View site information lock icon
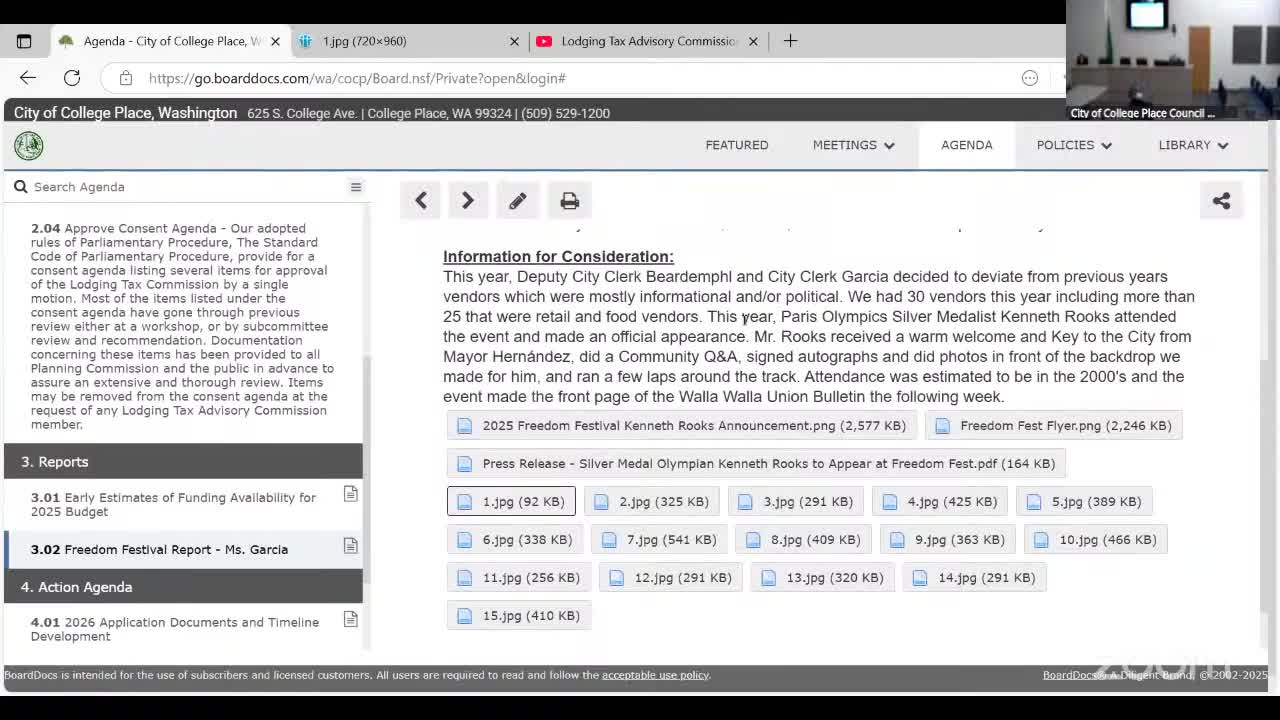Screen dimensions: 1280x720 [125, 78]
